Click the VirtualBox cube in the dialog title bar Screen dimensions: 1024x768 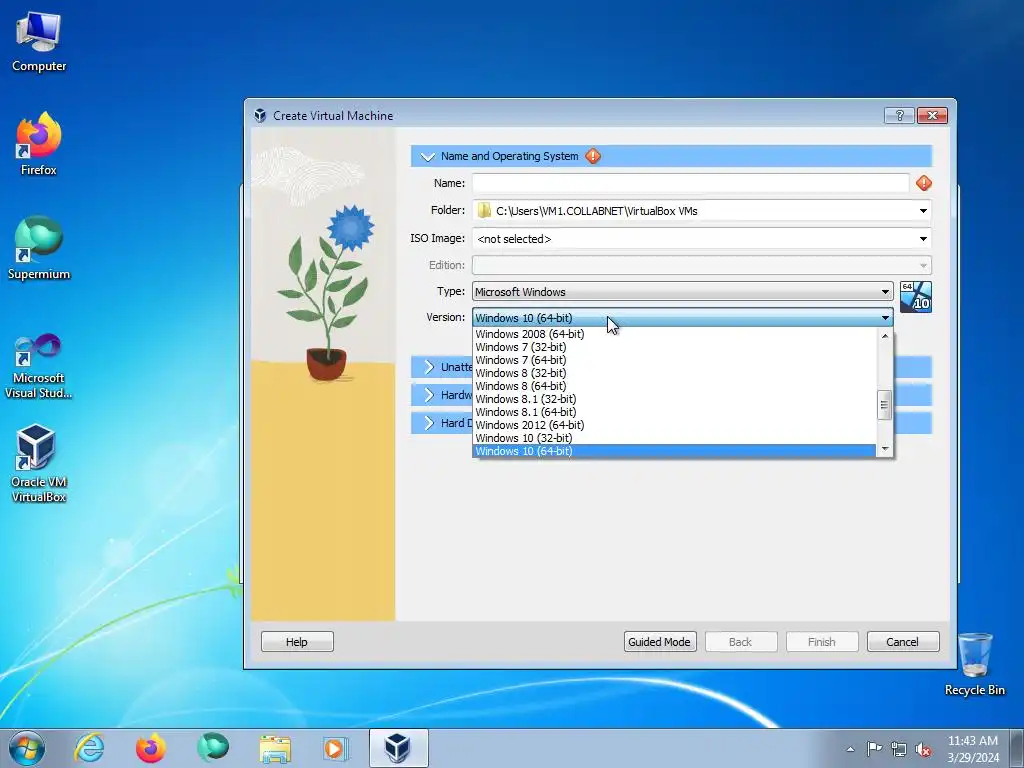click(260, 116)
